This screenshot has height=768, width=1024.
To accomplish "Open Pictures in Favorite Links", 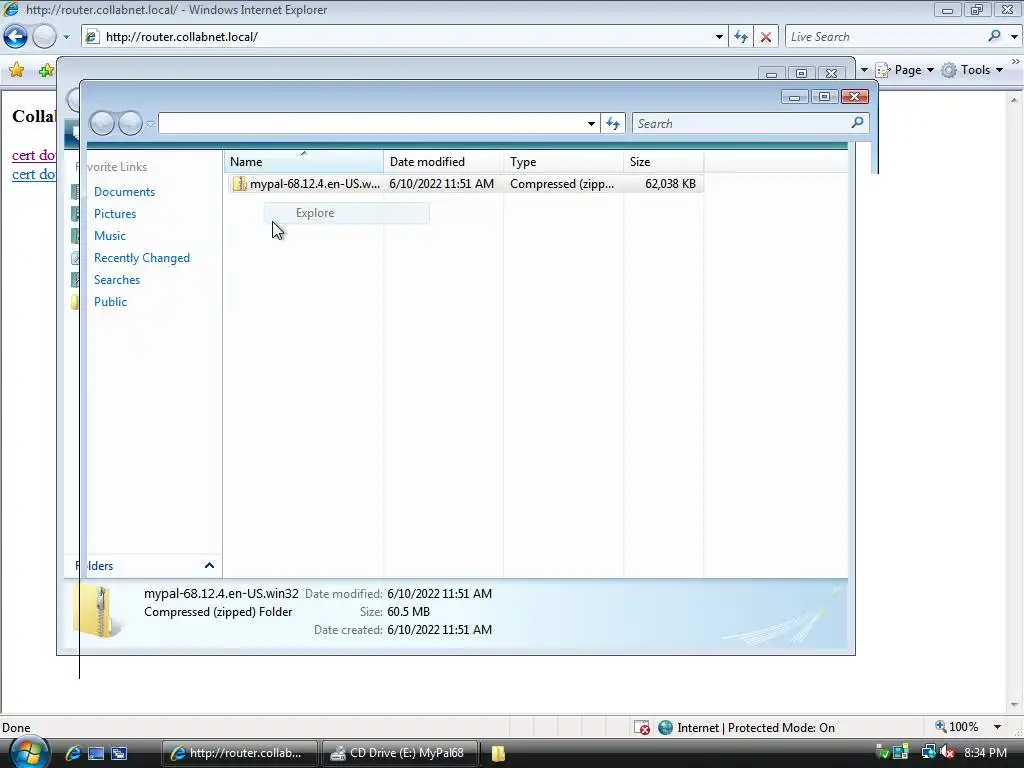I will 115,214.
